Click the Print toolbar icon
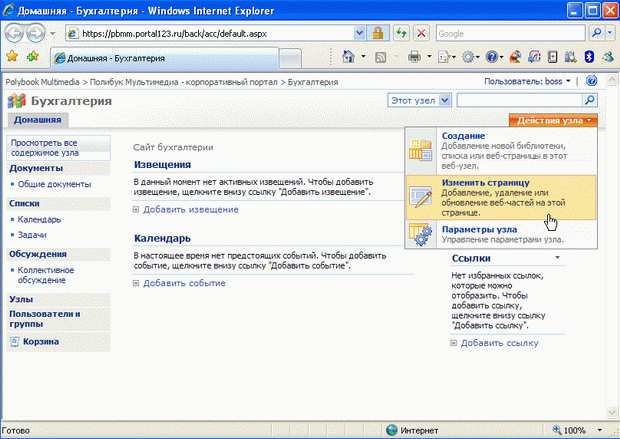The image size is (620, 439). (x=414, y=58)
